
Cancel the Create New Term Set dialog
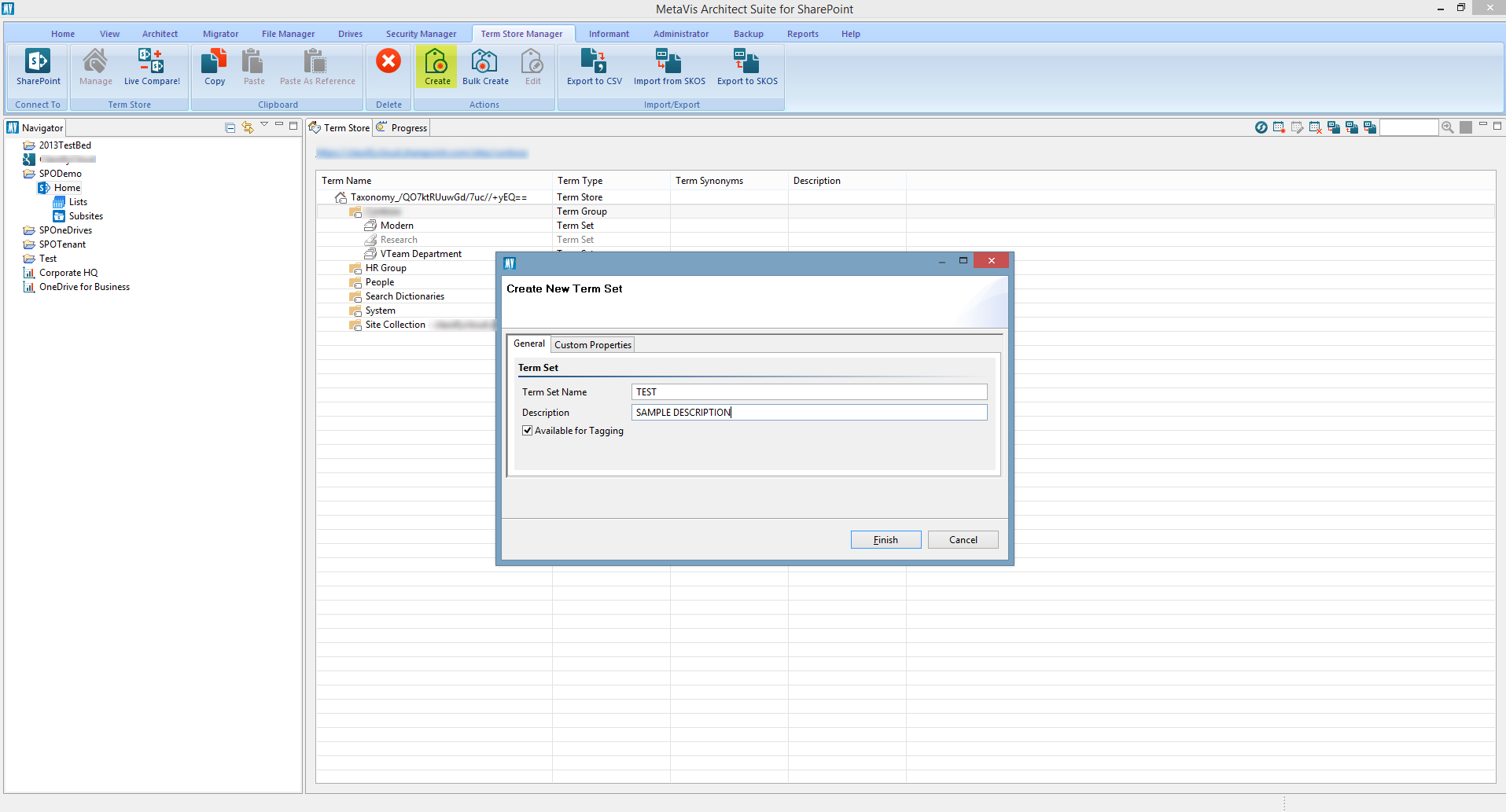pos(963,539)
